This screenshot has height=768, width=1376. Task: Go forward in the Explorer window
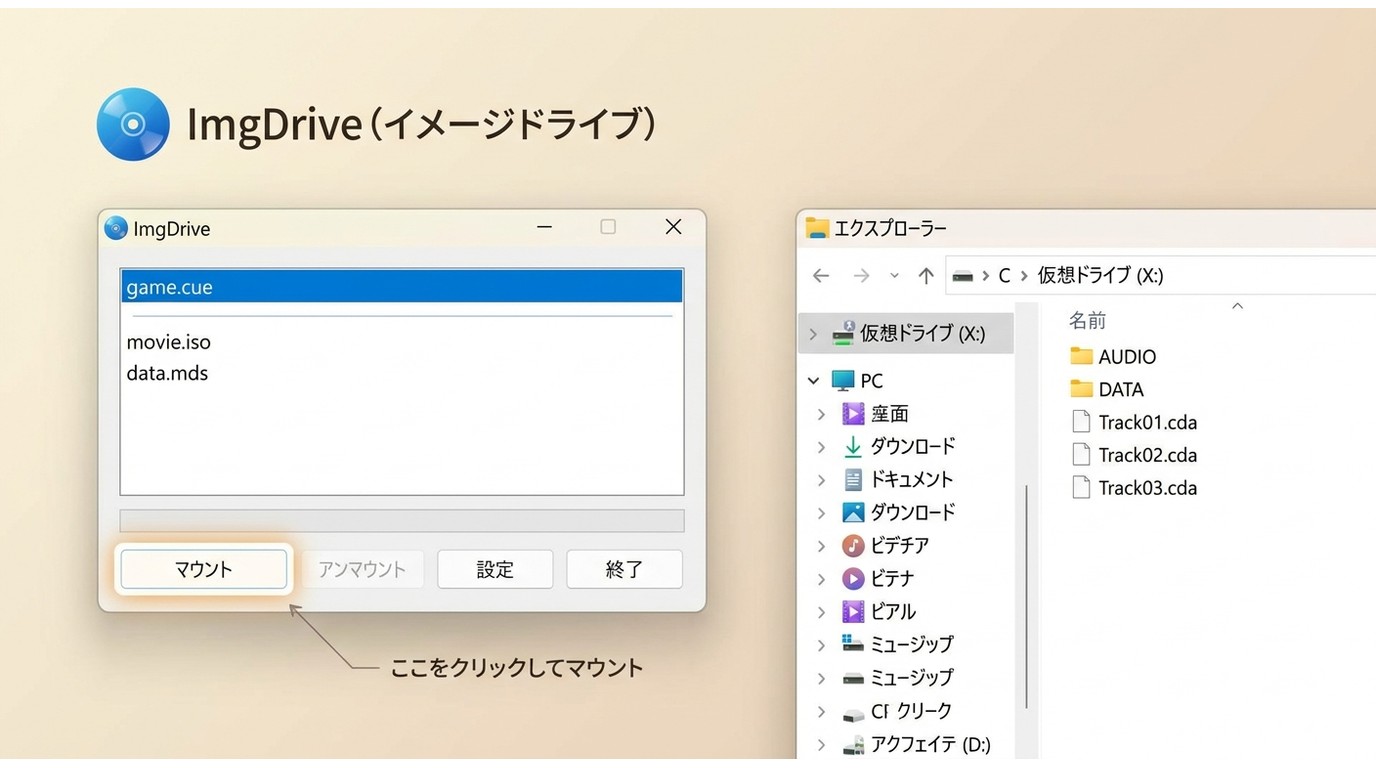(x=861, y=275)
